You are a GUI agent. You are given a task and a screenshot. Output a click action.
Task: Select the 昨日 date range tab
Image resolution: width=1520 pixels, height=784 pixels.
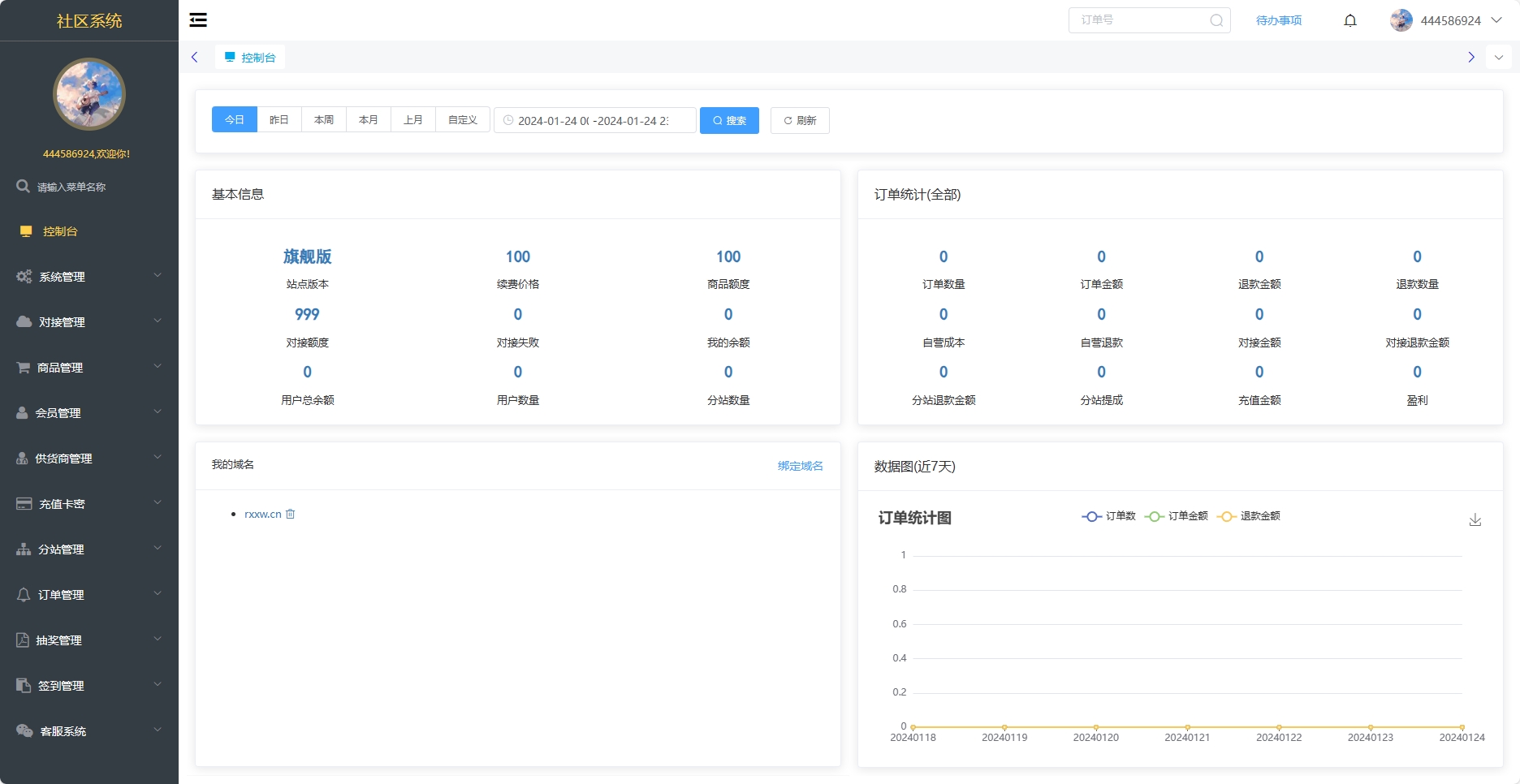click(279, 120)
